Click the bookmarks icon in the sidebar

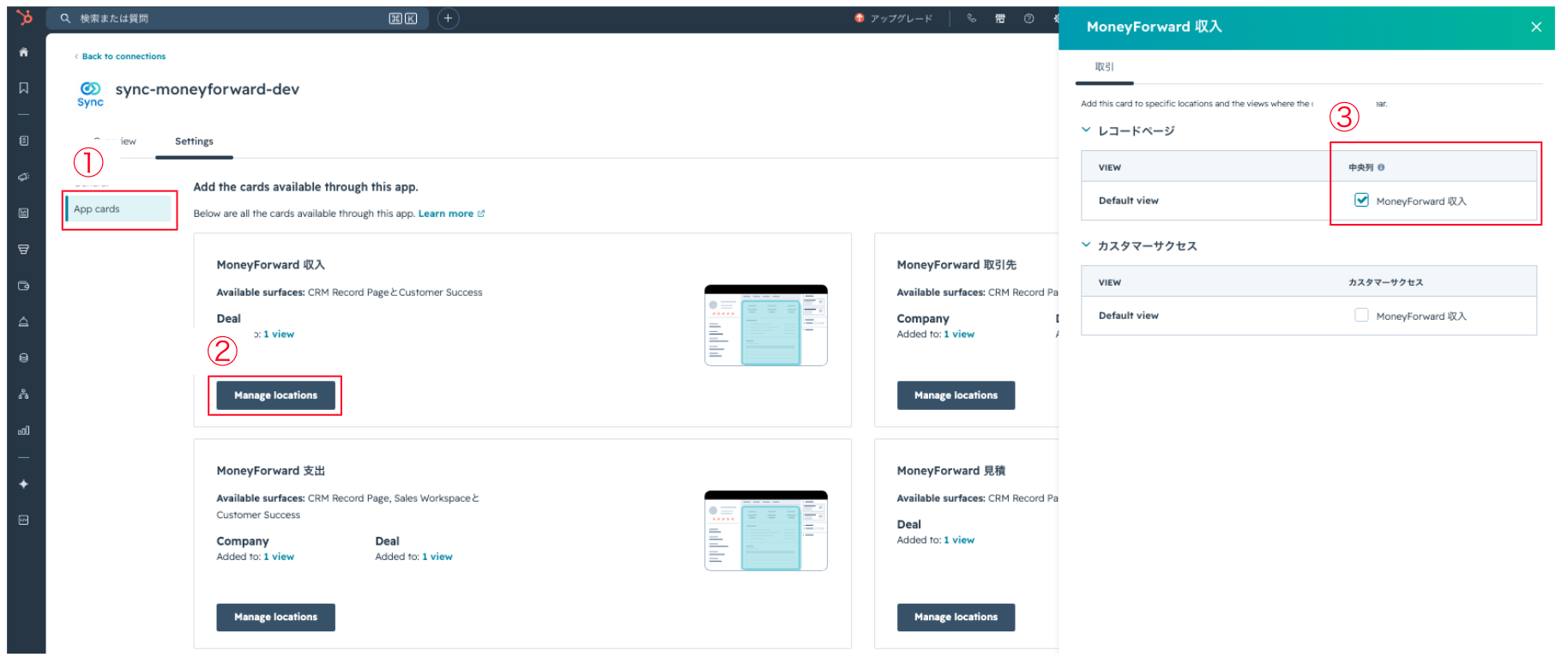[x=24, y=87]
